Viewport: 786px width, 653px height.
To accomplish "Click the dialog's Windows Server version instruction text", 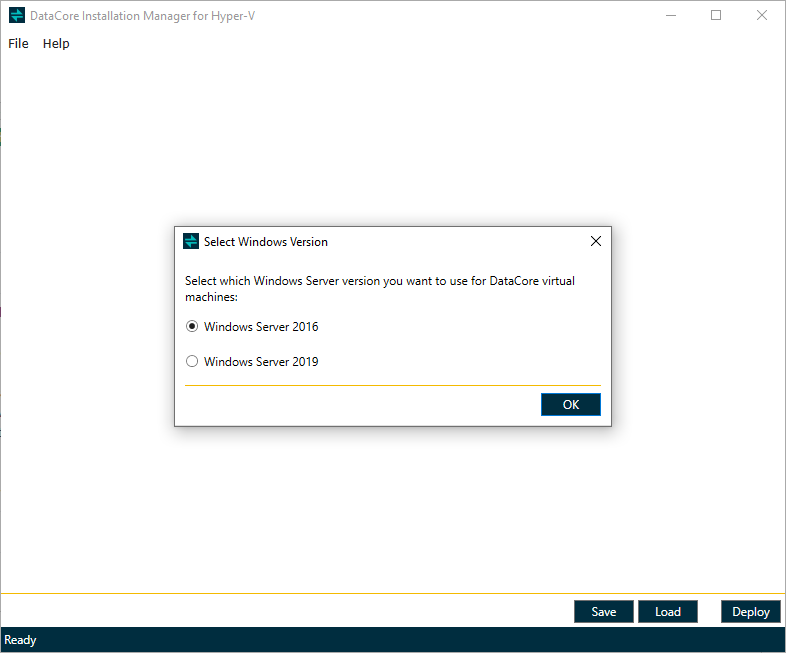I will 380,288.
